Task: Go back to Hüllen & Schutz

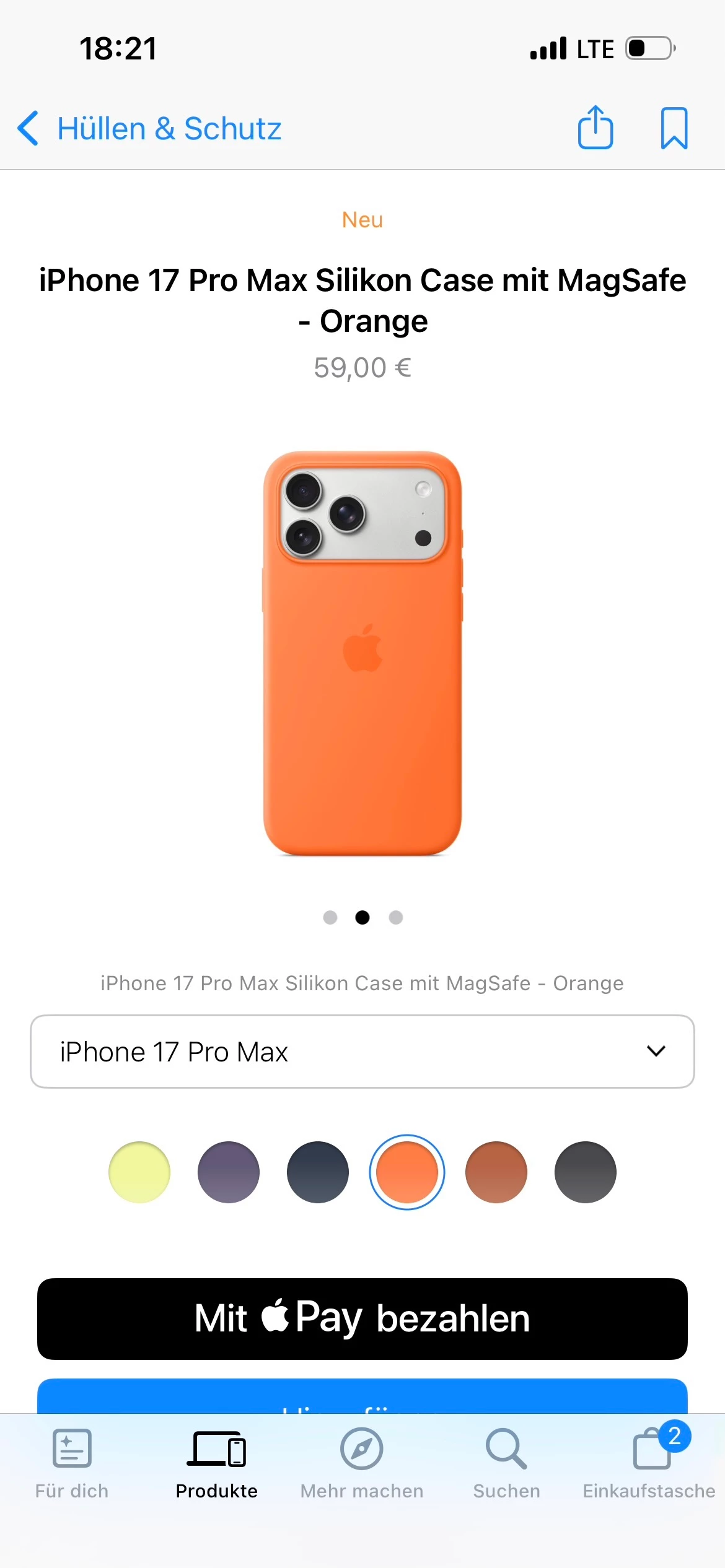Action: click(169, 129)
